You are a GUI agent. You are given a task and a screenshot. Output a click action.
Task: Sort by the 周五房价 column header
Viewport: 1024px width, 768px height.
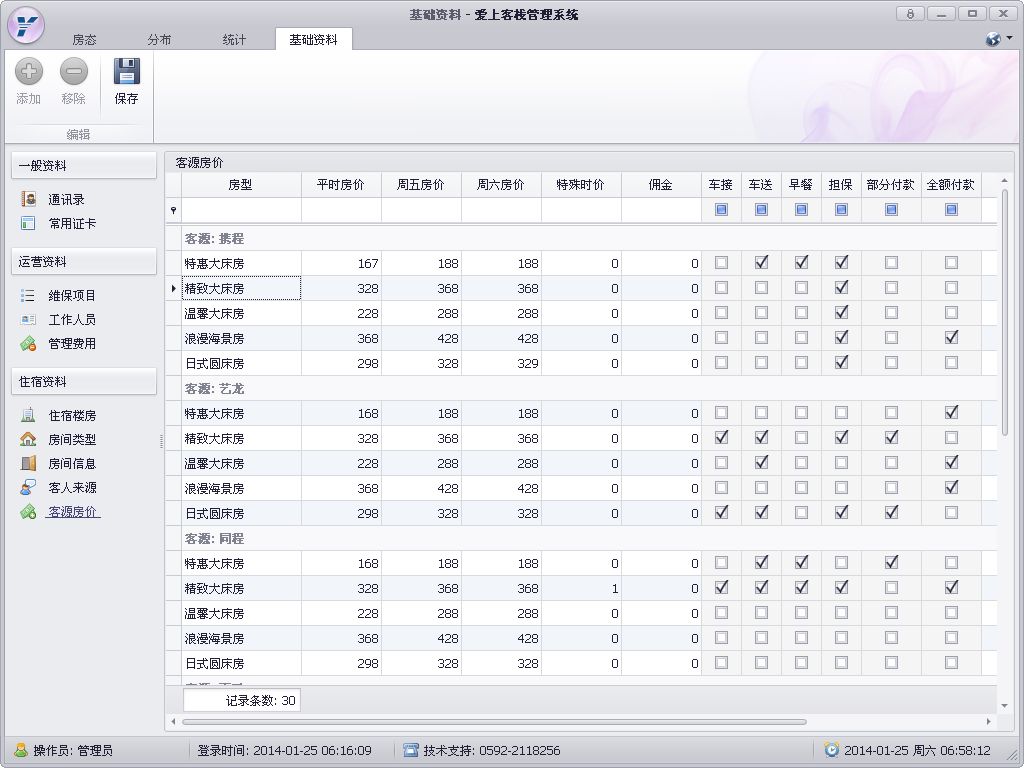(x=421, y=185)
